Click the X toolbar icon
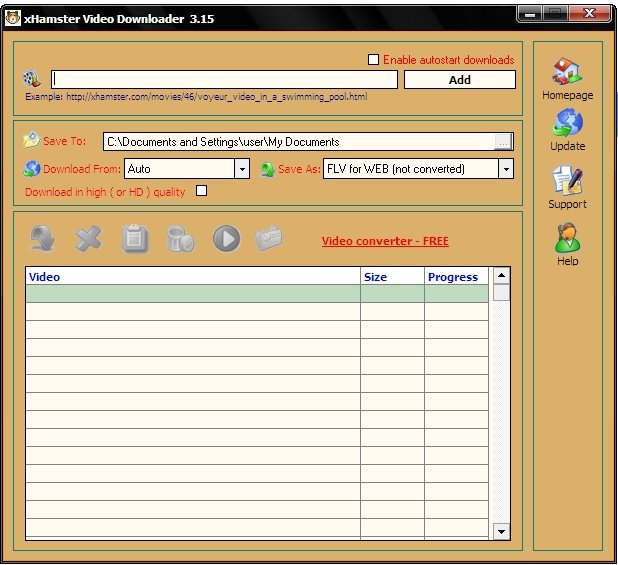 88,239
